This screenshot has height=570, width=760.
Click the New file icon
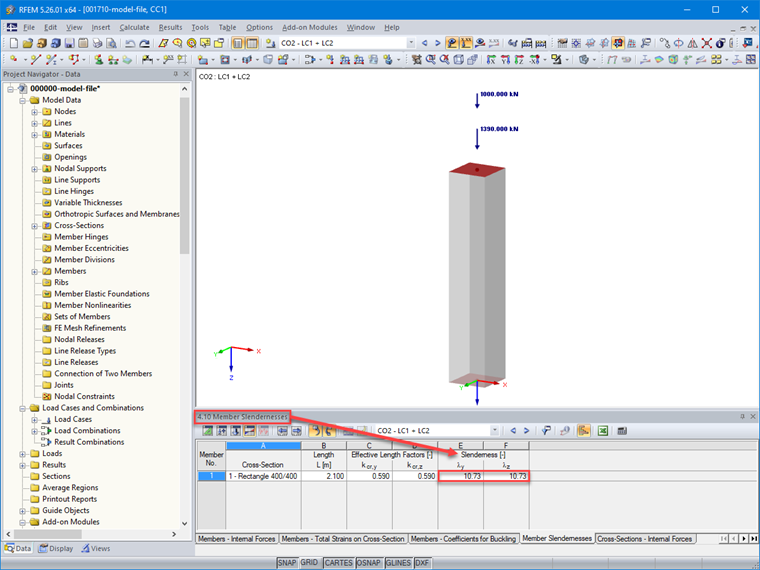coord(14,43)
